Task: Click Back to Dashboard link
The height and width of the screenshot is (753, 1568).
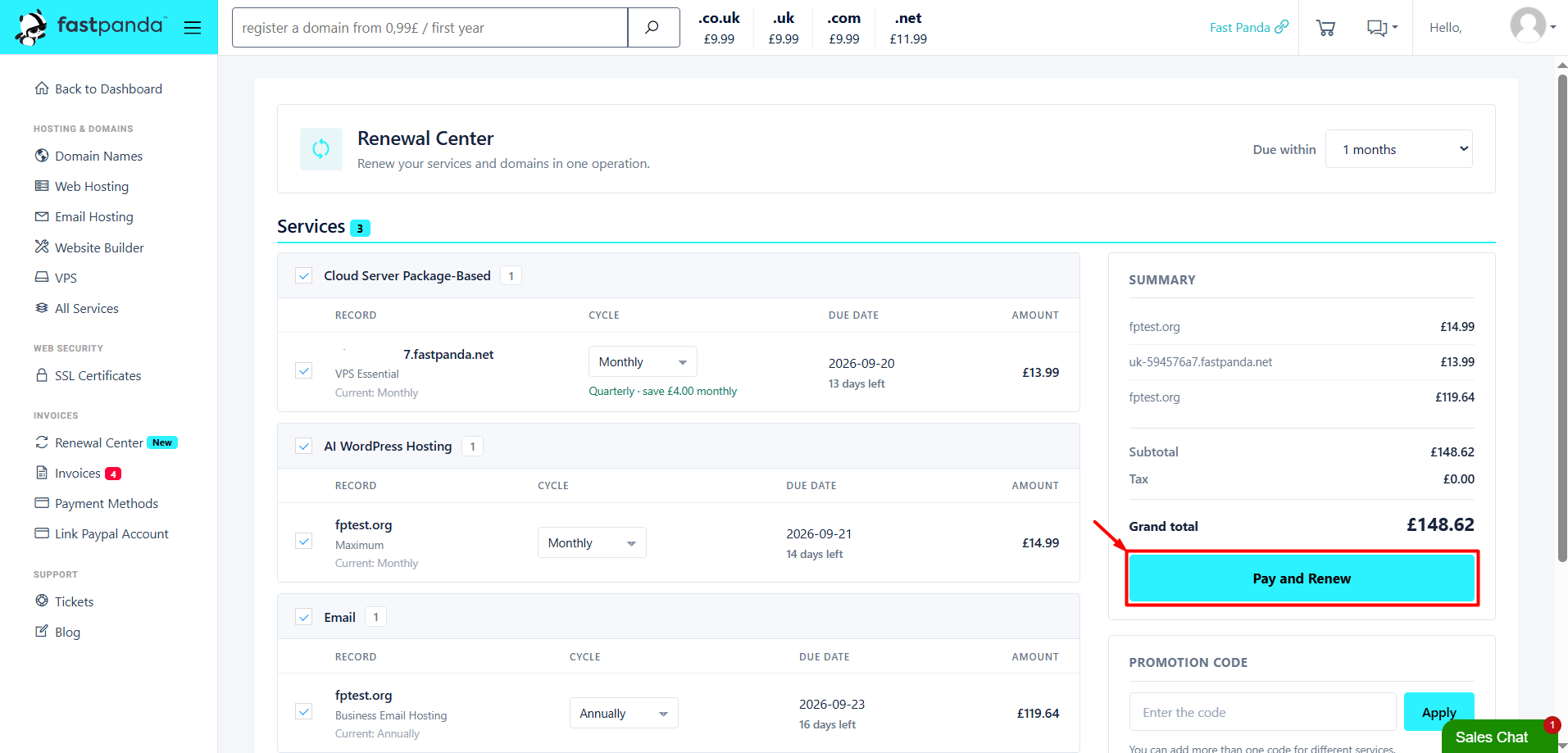Action: coord(108,88)
